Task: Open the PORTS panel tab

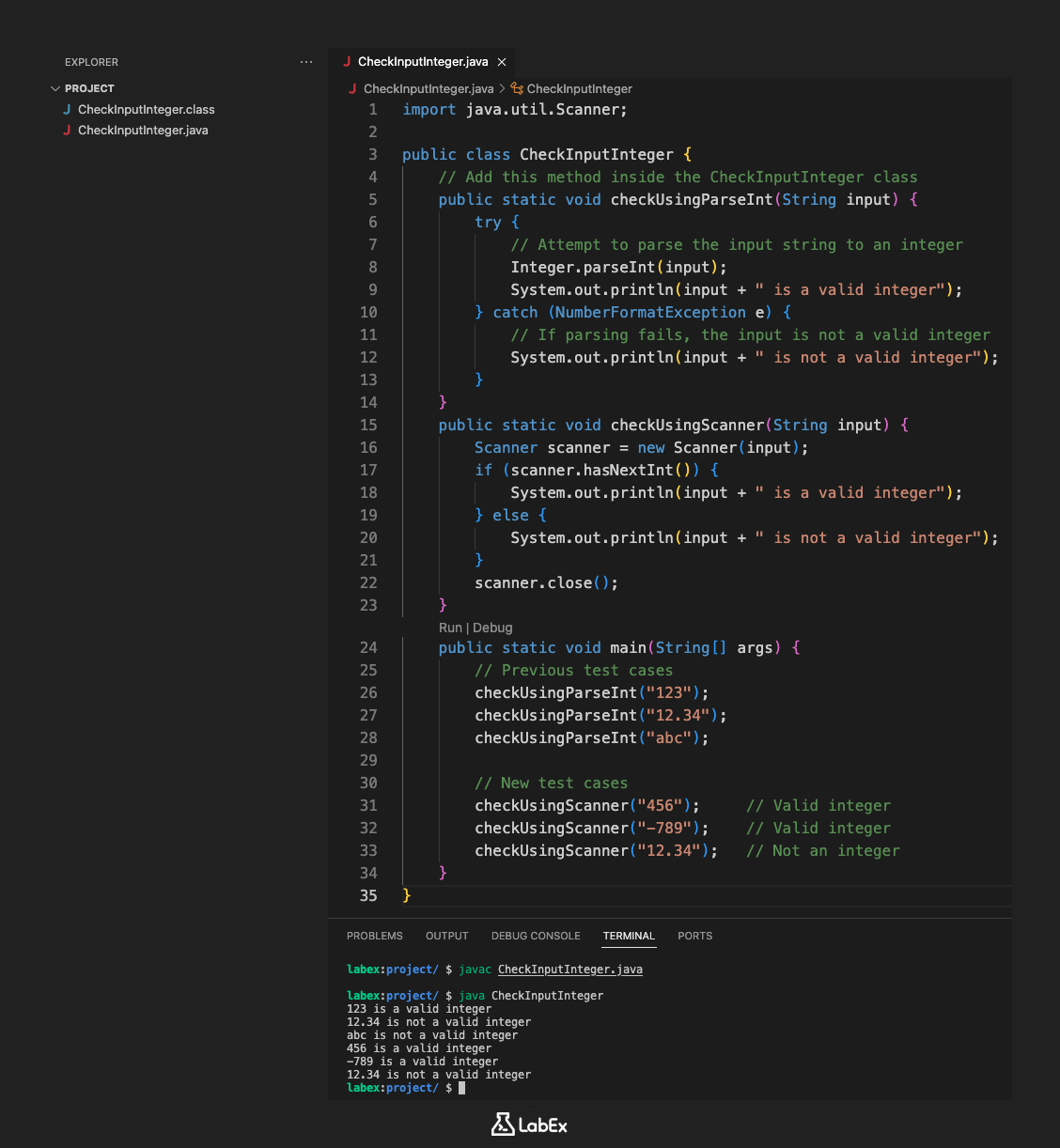Action: [694, 936]
